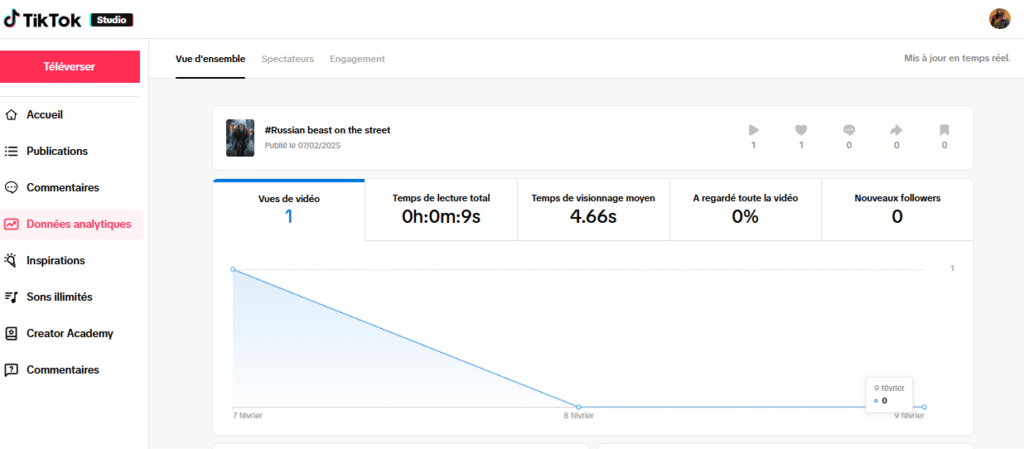Open the Russian beast video thumbnail
Screen dimensions: 1024x449
[240, 138]
